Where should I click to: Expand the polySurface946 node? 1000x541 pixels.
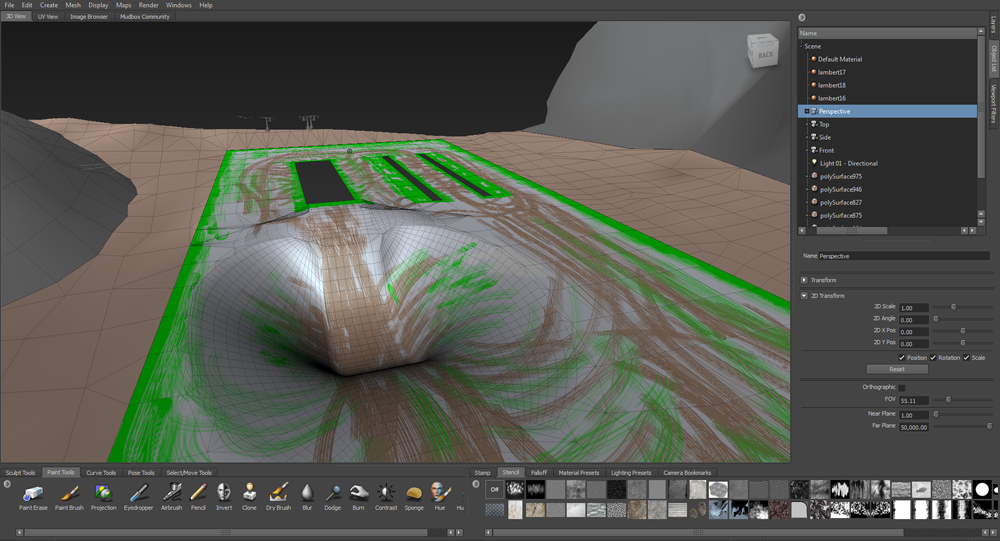pos(808,189)
